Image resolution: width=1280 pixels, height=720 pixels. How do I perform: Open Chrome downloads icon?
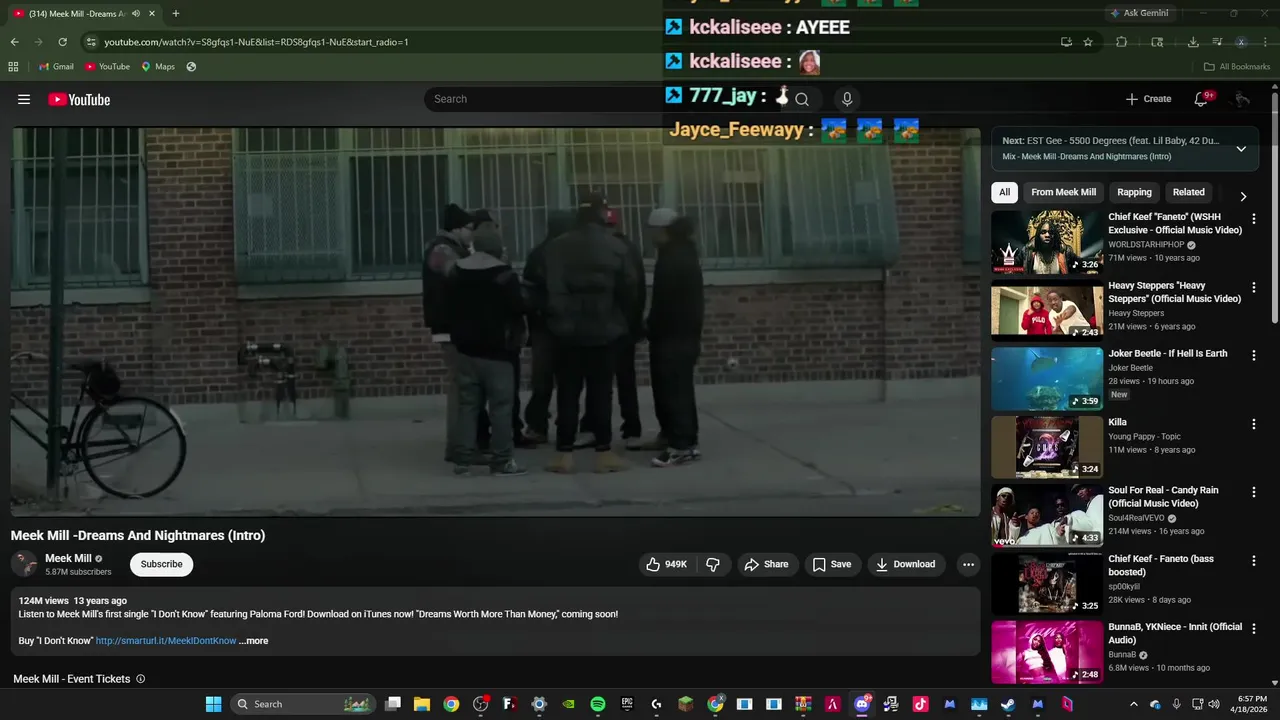(x=1193, y=42)
